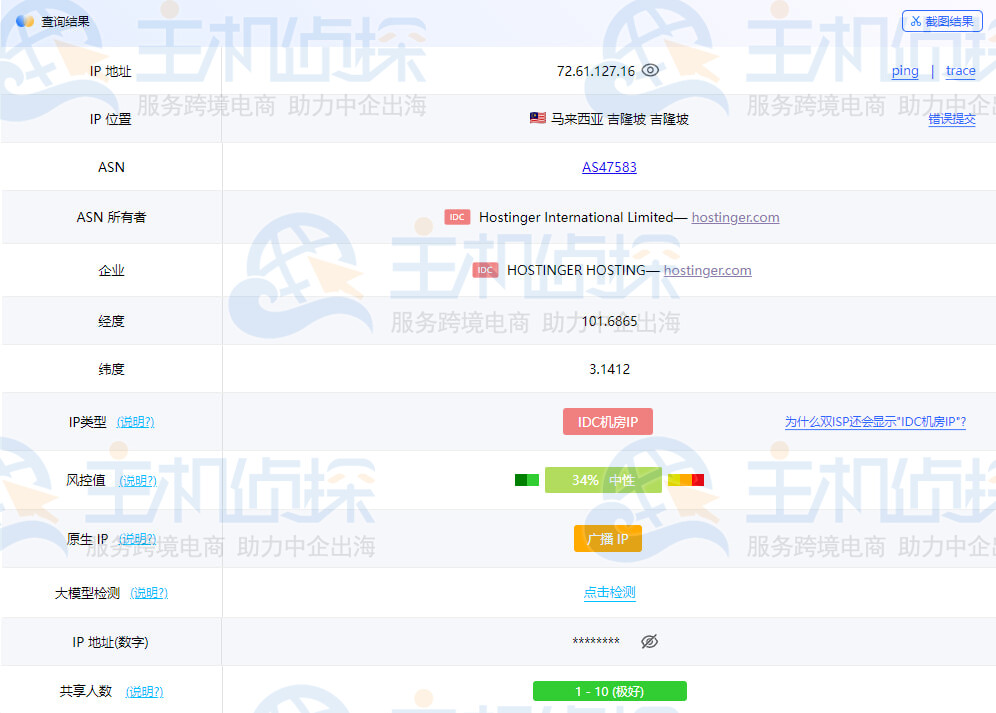Viewport: 996px width, 713px height.
Task: Expand the 说明? link beside IP类型
Action: 137,422
